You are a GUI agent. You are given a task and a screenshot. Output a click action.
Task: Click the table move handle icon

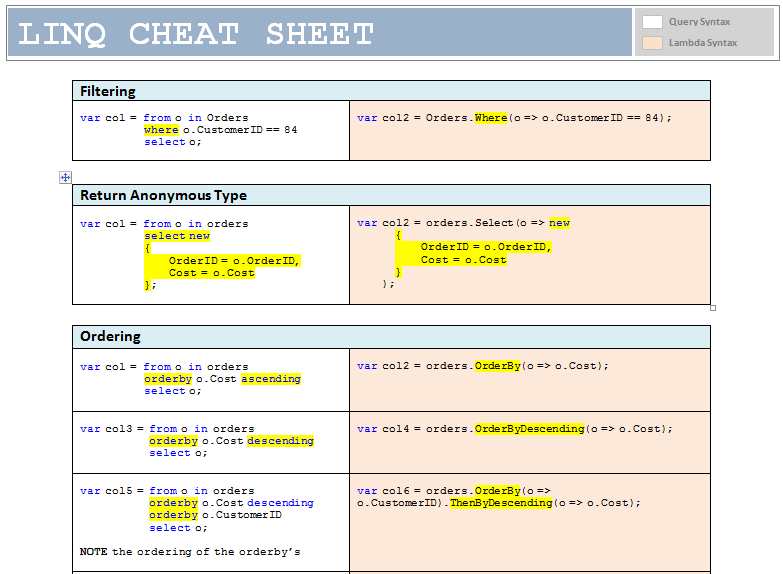pos(66,177)
